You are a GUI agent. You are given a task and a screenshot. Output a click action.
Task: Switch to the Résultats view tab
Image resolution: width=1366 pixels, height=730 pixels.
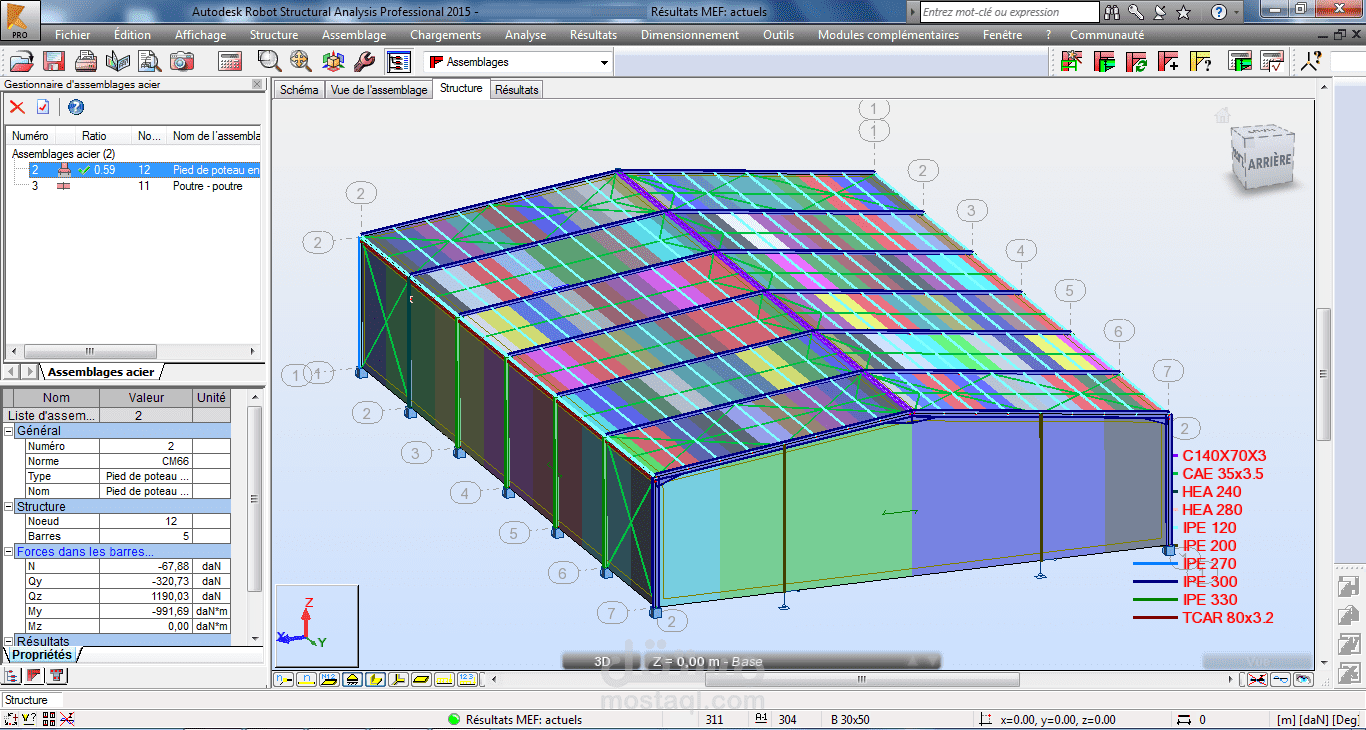click(516, 90)
